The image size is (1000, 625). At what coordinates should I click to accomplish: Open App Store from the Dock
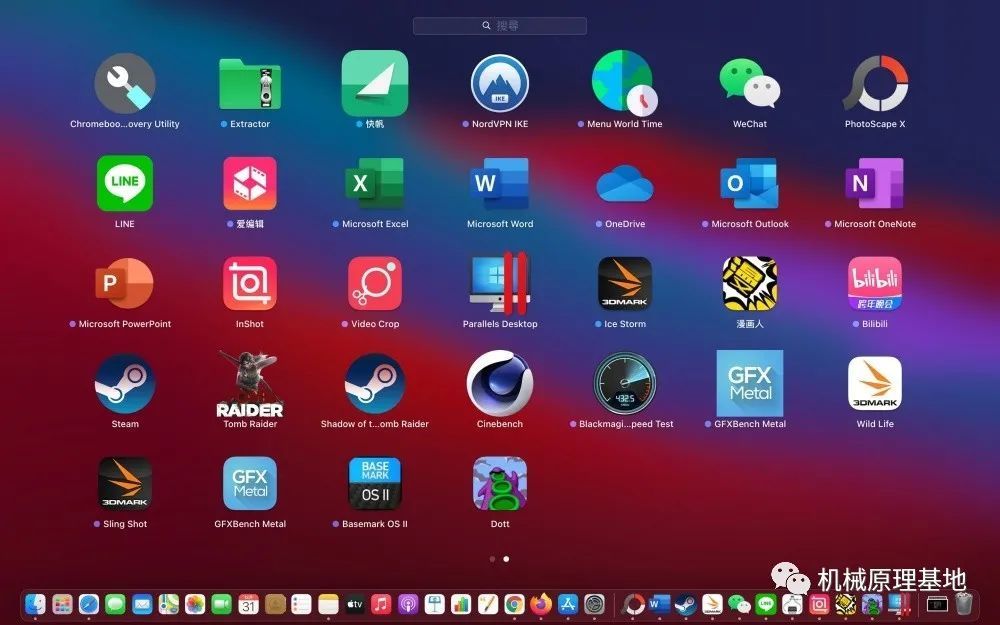point(568,603)
